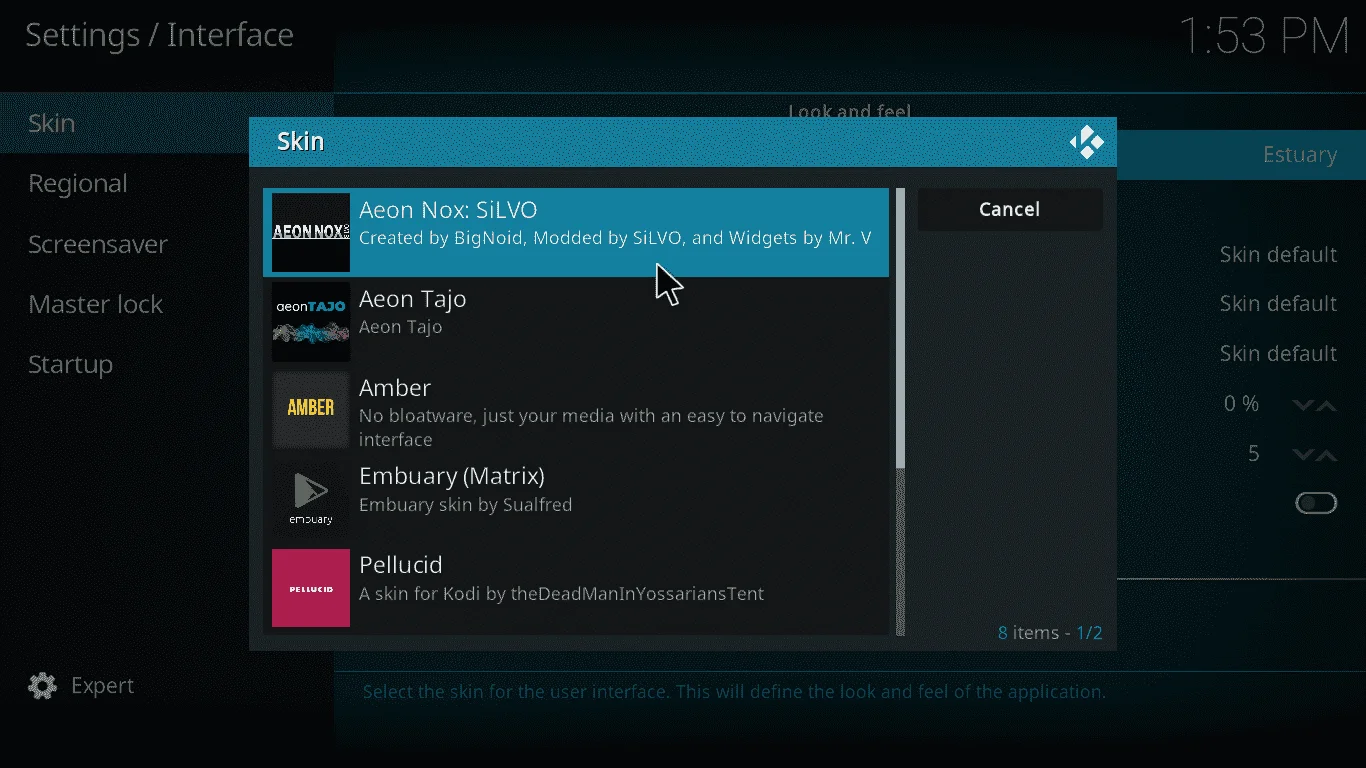
Task: Toggle the switch below the 5 setting
Action: pos(1316,503)
